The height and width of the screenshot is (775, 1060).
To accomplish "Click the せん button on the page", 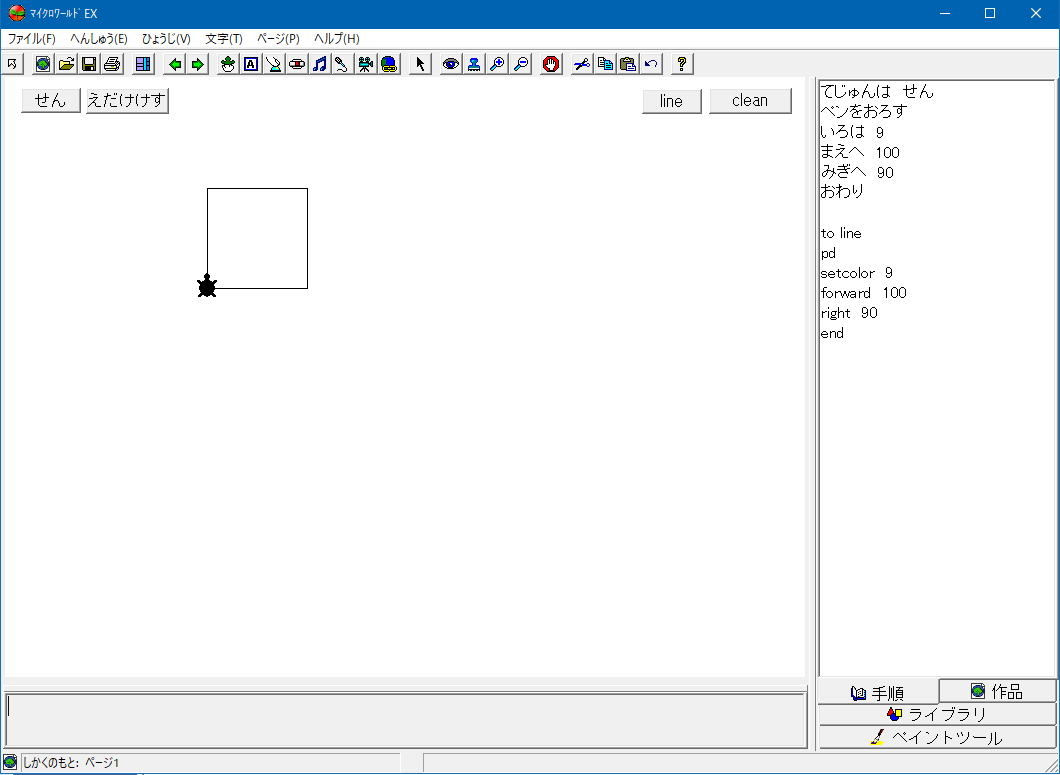I will [51, 101].
